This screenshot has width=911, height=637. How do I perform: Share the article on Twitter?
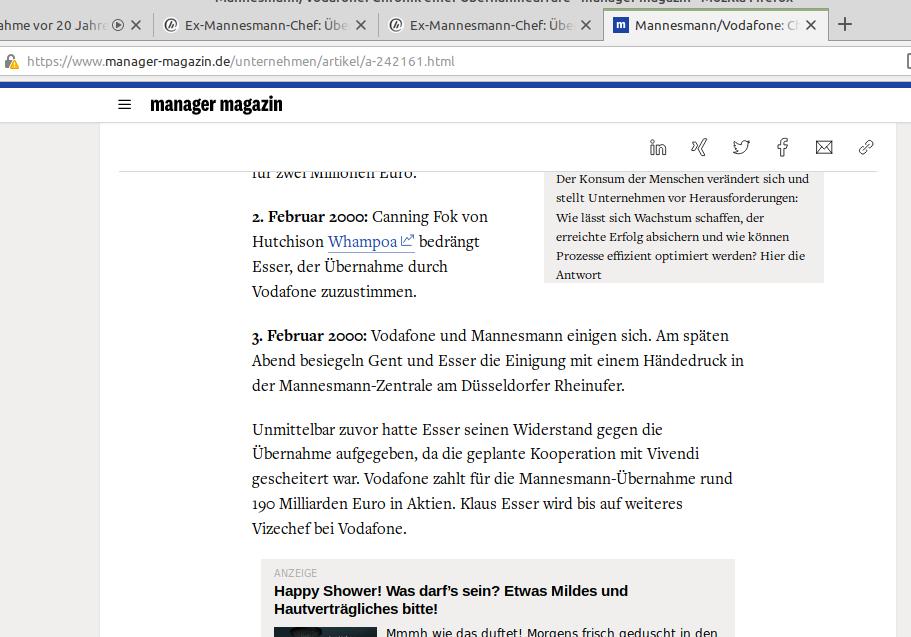pos(741,148)
